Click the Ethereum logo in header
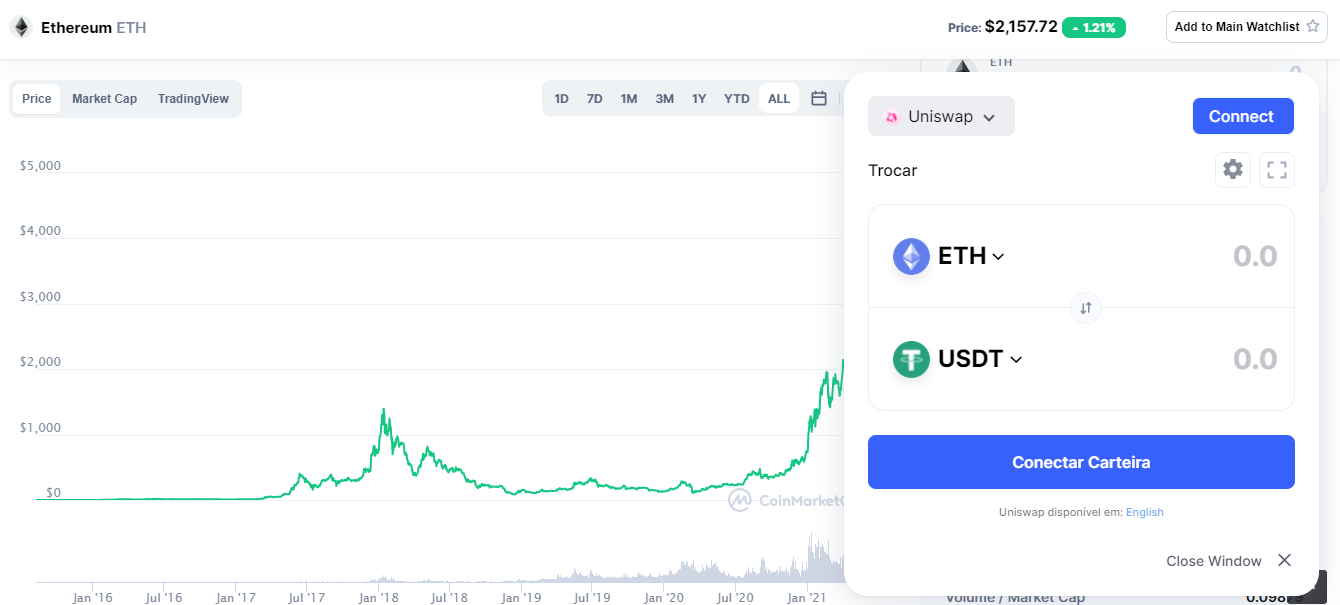The image size is (1340, 605). (x=21, y=27)
